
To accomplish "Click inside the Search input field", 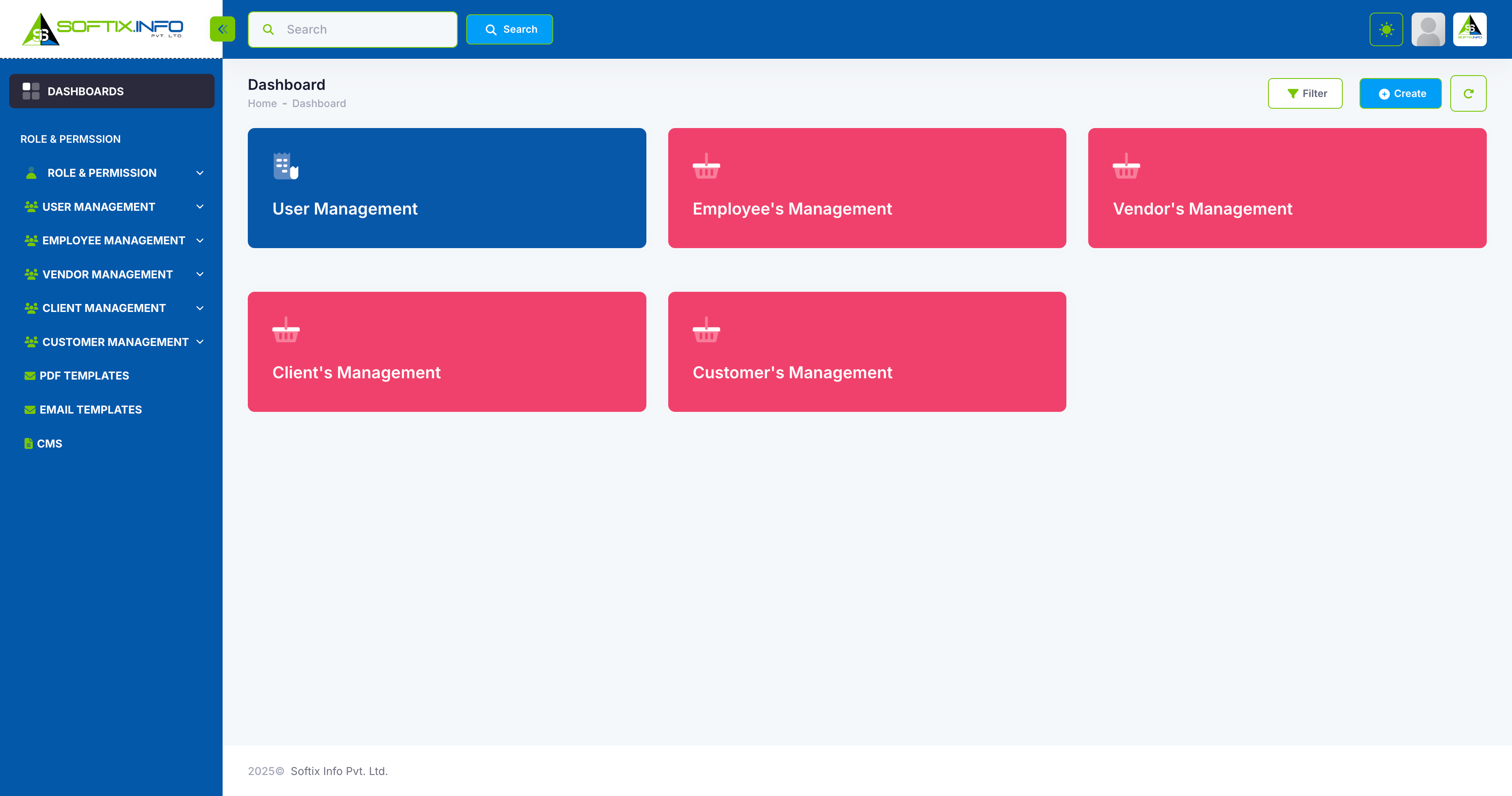I will pos(352,29).
